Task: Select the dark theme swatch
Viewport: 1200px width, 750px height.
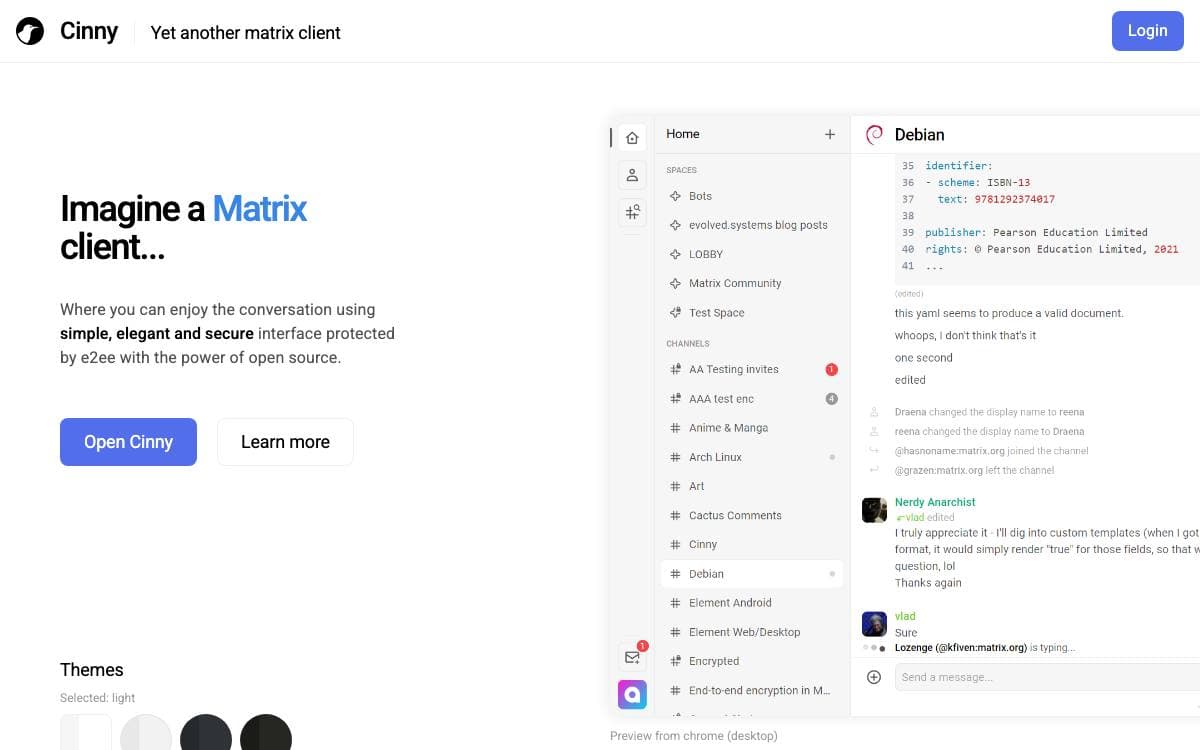Action: (206, 732)
